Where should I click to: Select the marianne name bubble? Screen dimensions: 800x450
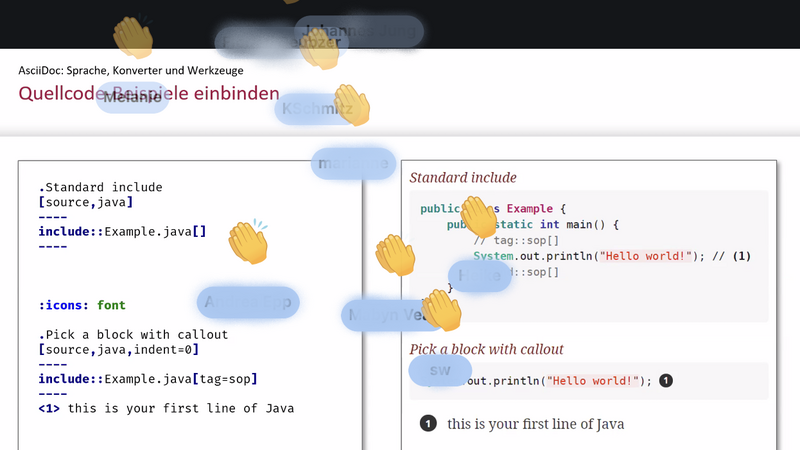pos(354,164)
